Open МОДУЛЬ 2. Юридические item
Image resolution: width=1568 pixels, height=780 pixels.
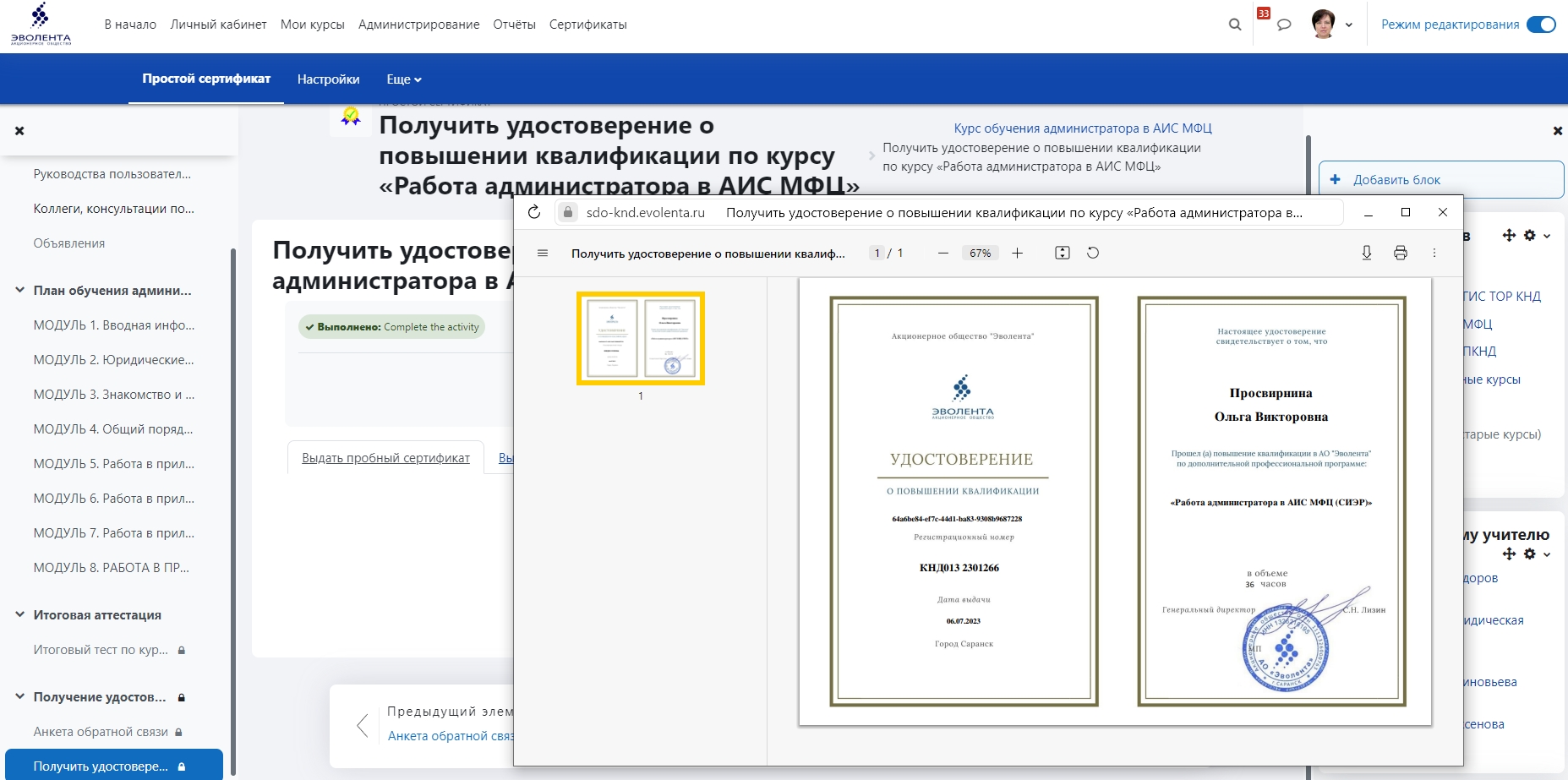(114, 360)
